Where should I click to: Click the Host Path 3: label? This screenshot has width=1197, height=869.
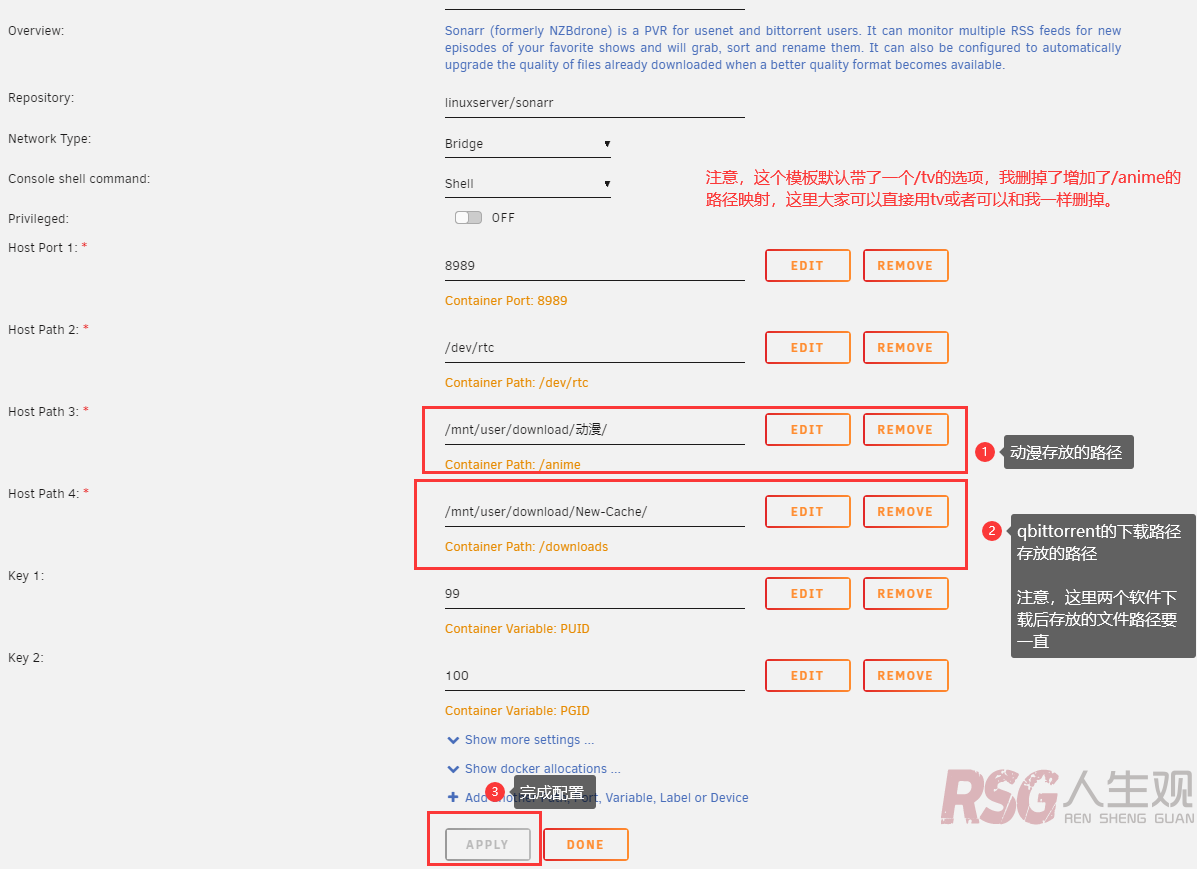(x=44, y=412)
